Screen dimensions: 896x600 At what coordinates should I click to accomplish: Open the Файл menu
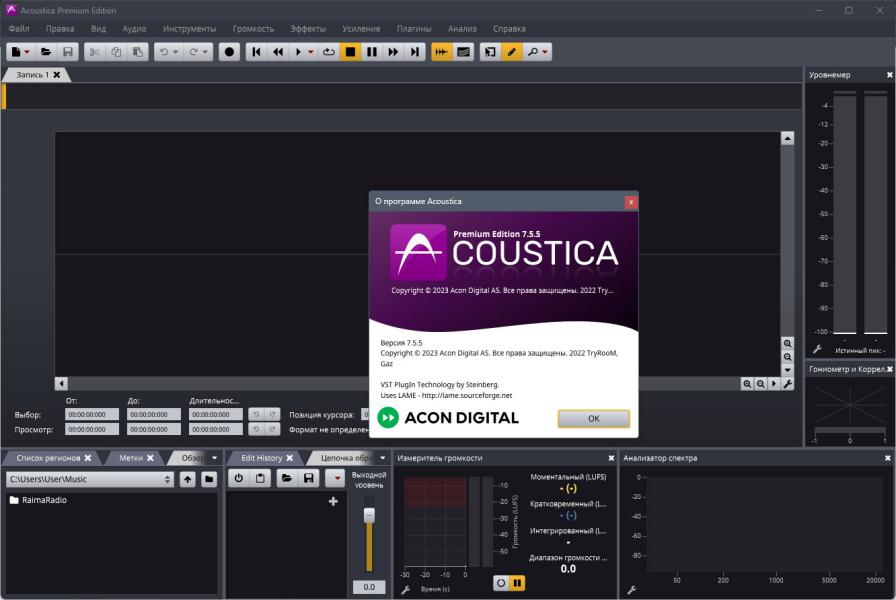click(x=19, y=29)
